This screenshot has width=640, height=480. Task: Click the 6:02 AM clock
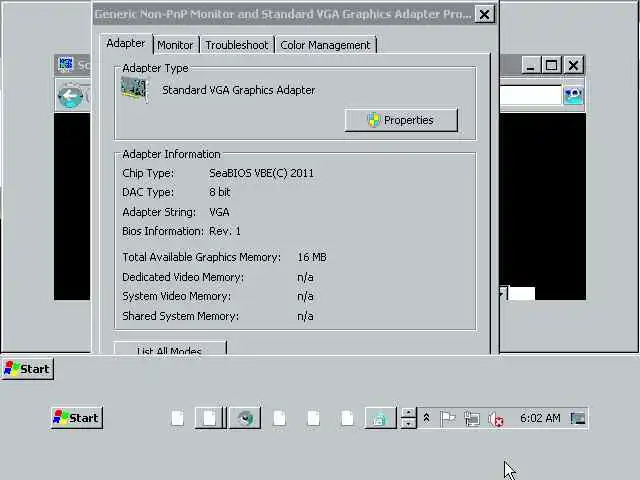click(x=540, y=418)
